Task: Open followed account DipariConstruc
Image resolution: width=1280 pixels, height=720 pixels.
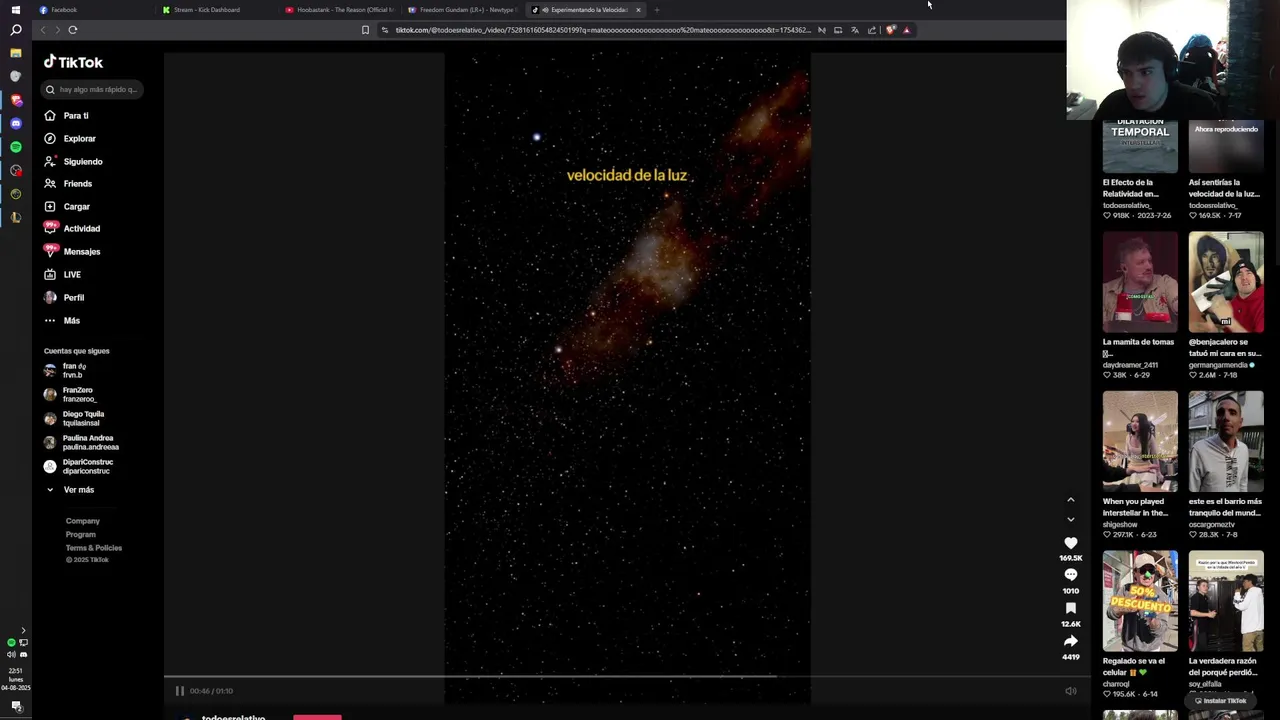Action: (x=79, y=467)
